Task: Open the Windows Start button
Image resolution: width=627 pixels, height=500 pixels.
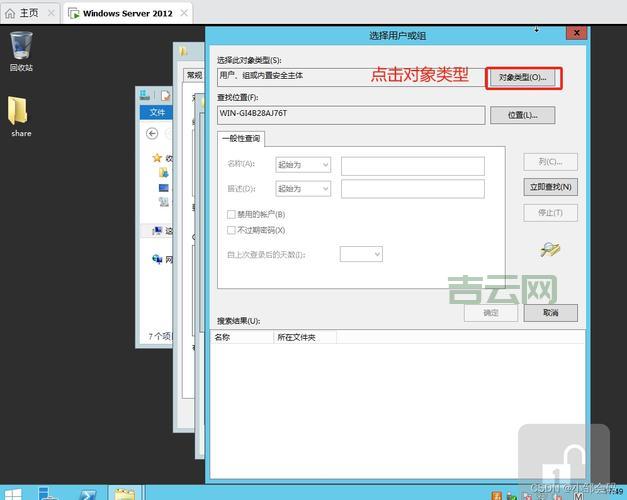Action: (x=12, y=493)
